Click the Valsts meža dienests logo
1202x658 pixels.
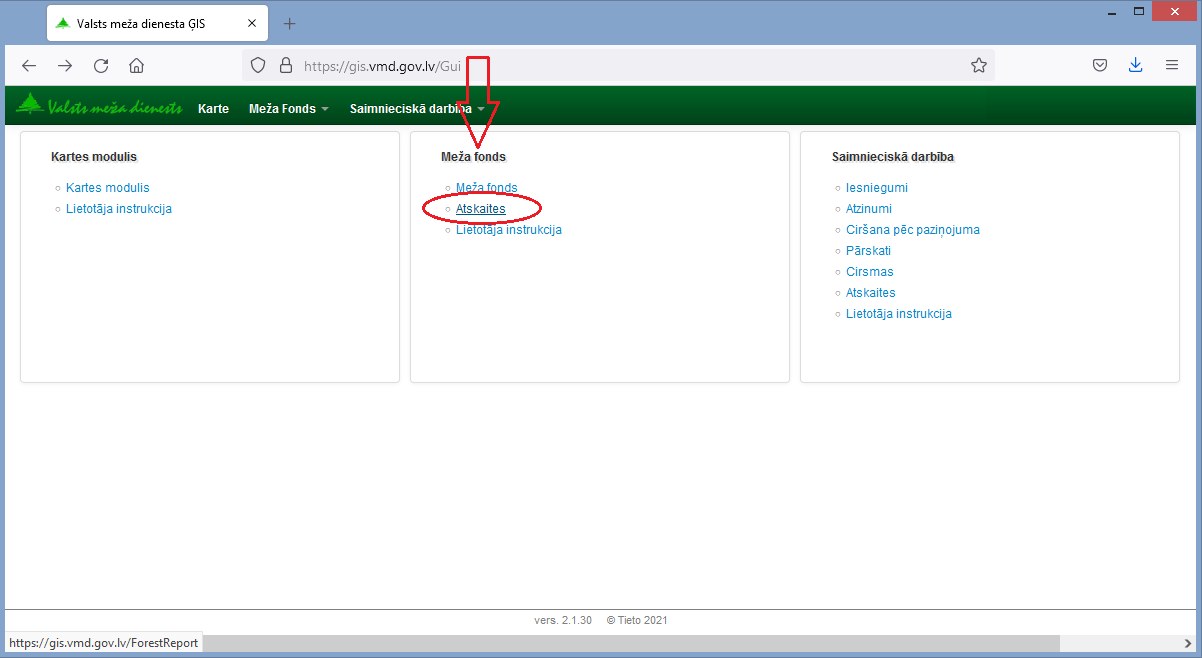pos(99,107)
